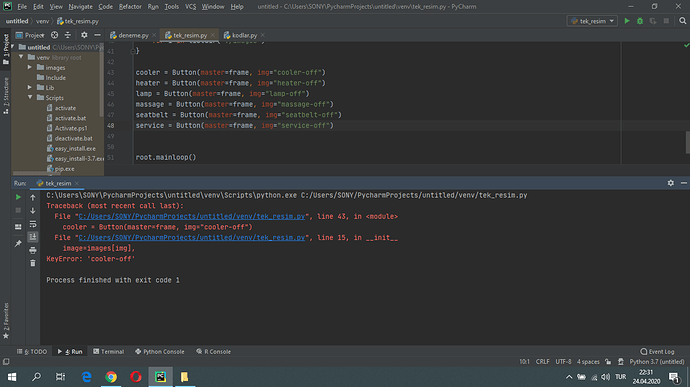This screenshot has width=690, height=387.
Task: Click the Run panel down-arrow stack trace icon
Action: coord(33,210)
